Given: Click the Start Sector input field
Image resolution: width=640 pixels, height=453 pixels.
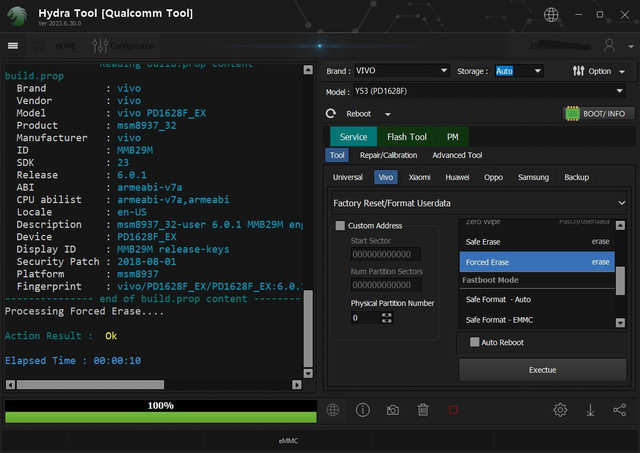Looking at the screenshot, I should tap(386, 254).
